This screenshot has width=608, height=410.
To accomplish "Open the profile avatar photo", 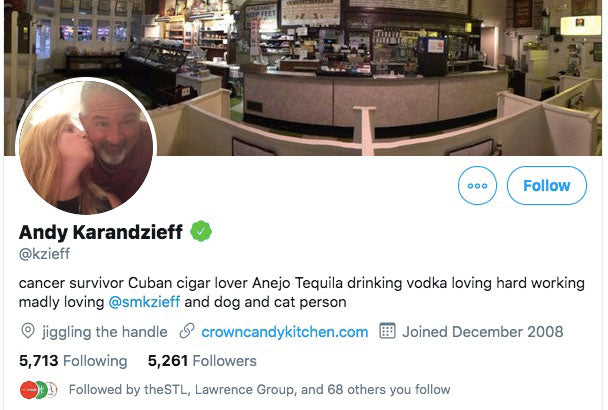I will pos(86,146).
